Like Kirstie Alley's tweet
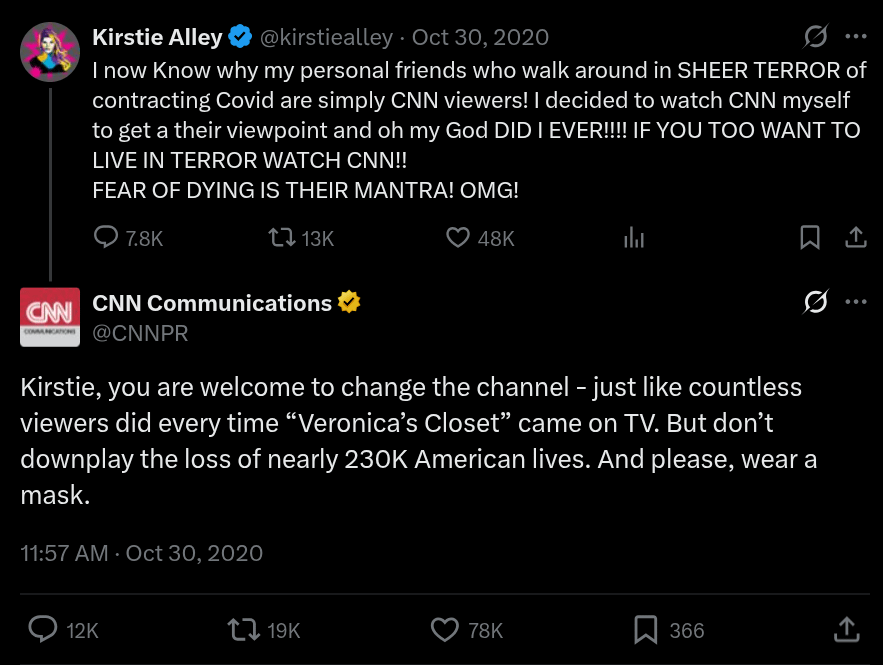The height and width of the screenshot is (665, 883). (x=458, y=238)
